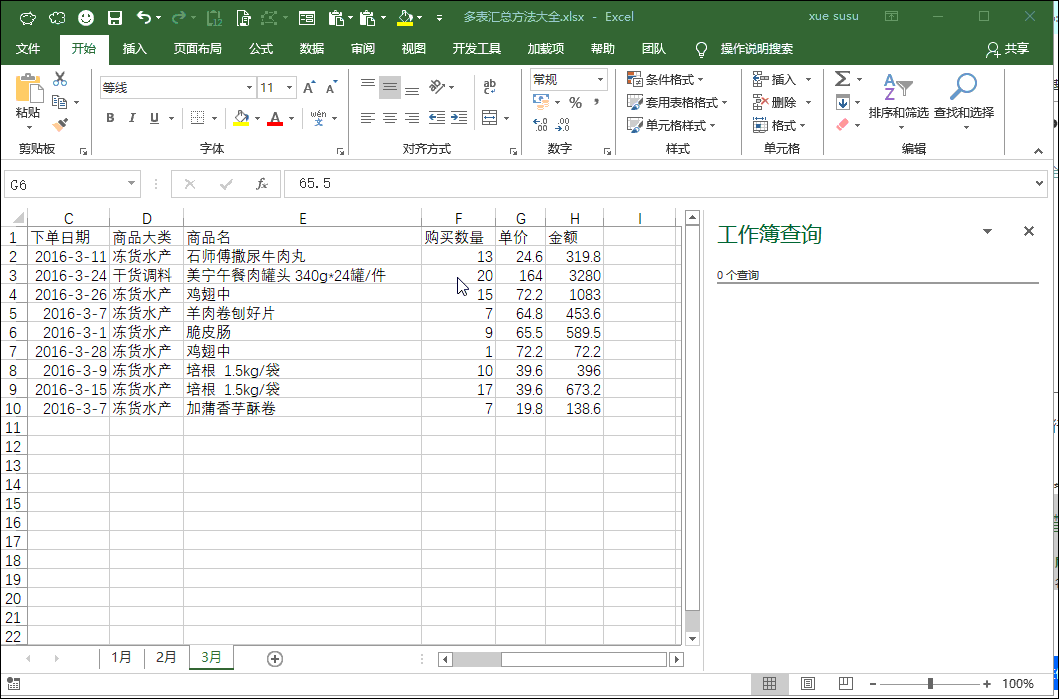Screen dimensions: 1059x699
Task: Click the Wrap Text icon
Action: click(490, 86)
